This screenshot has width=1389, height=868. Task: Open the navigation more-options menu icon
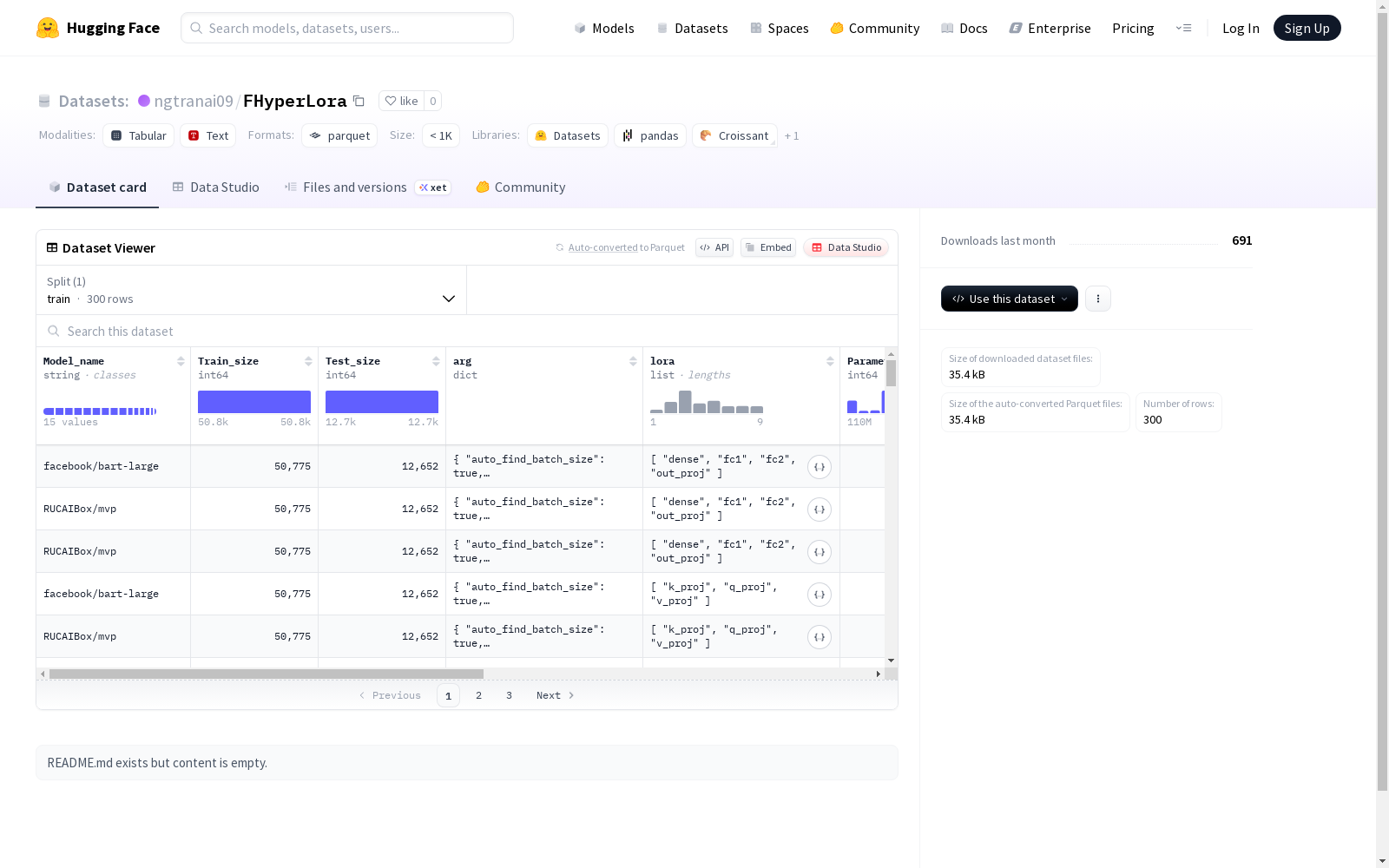tap(1183, 28)
